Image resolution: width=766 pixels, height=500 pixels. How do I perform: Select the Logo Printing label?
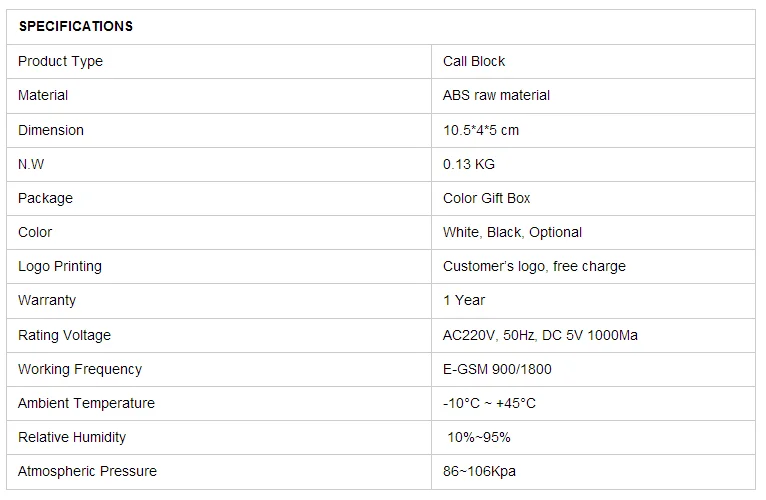pos(60,266)
